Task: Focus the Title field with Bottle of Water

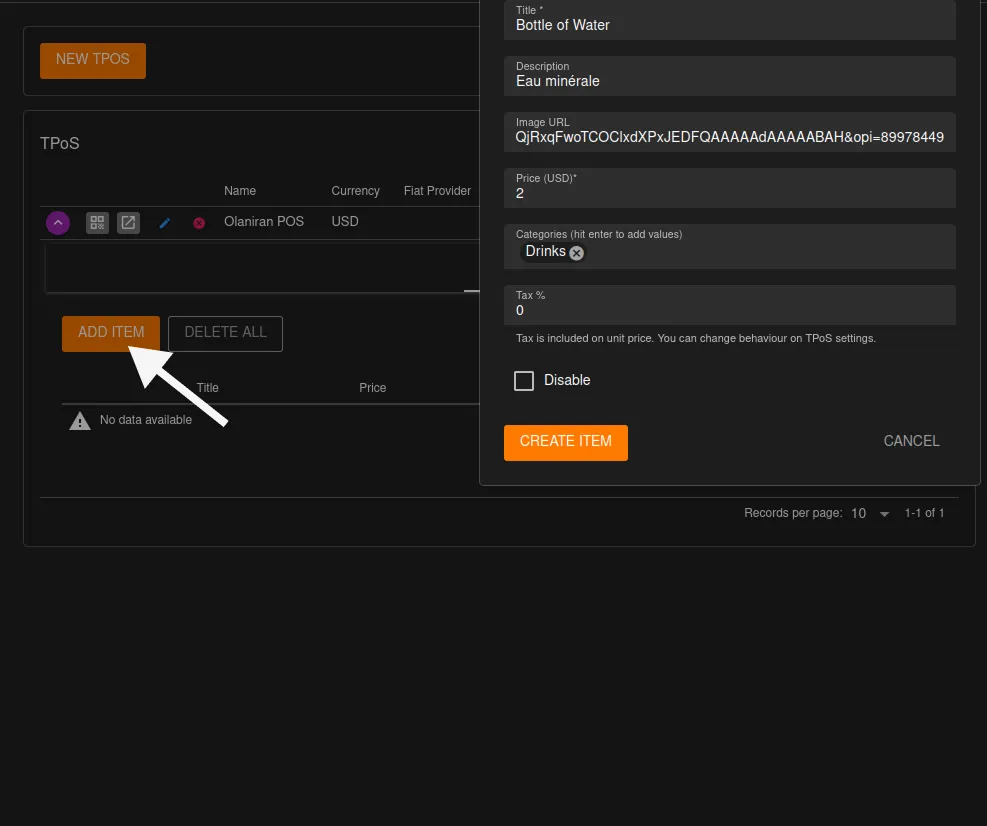Action: 729,25
